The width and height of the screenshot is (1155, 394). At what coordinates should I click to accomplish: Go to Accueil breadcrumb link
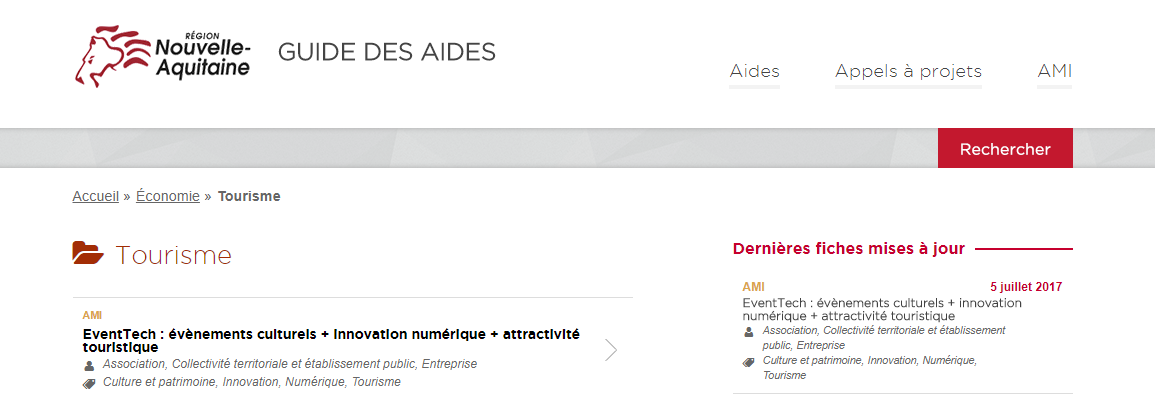[x=96, y=197]
